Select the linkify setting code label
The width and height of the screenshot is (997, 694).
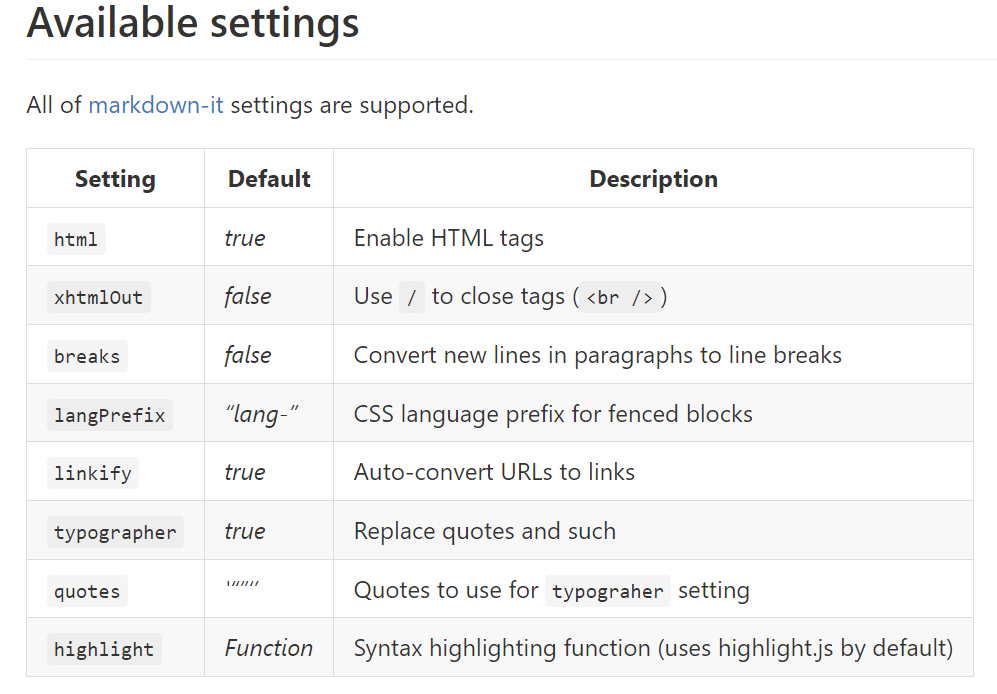pyautogui.click(x=93, y=473)
